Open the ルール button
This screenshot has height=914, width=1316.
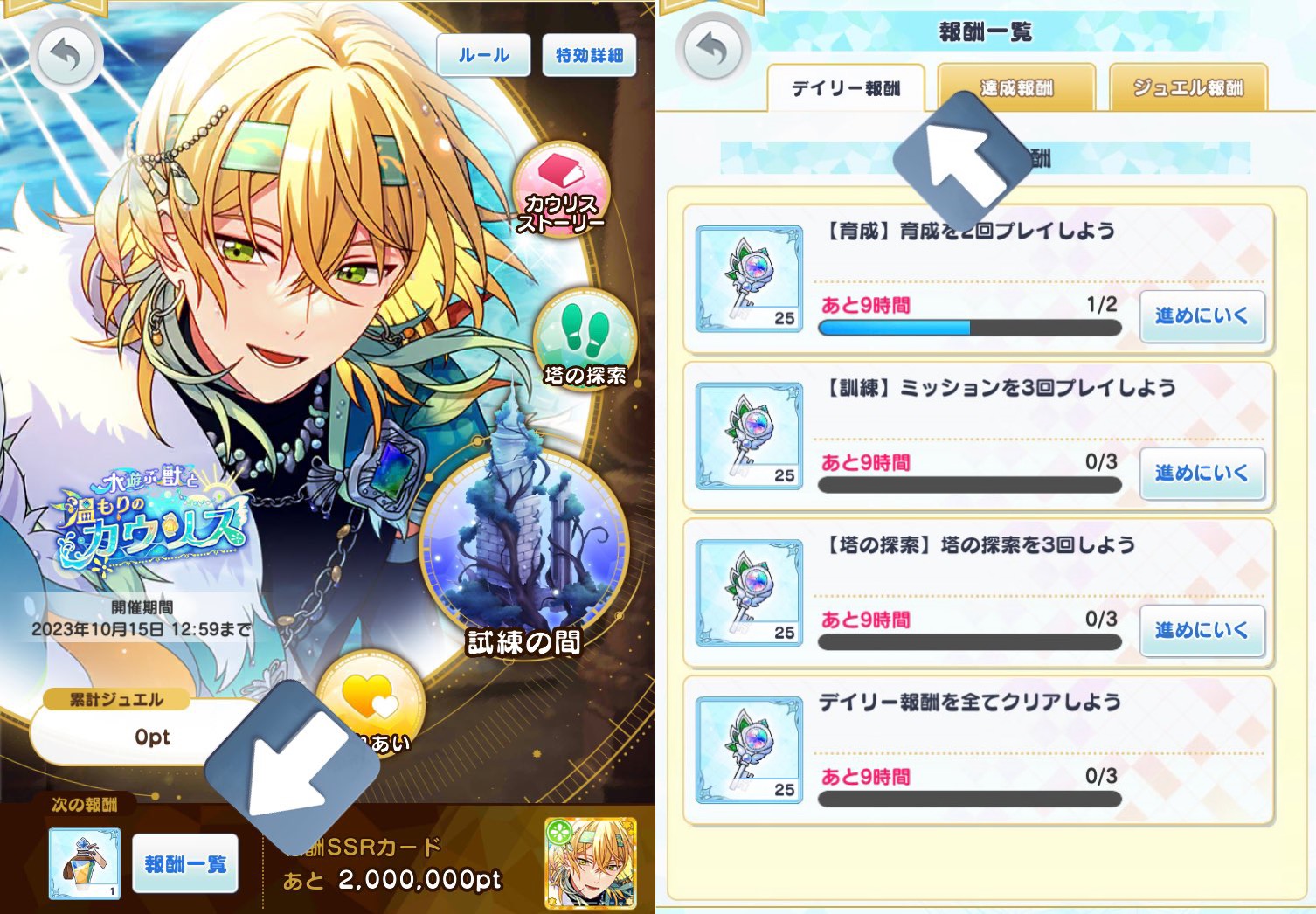tap(484, 55)
